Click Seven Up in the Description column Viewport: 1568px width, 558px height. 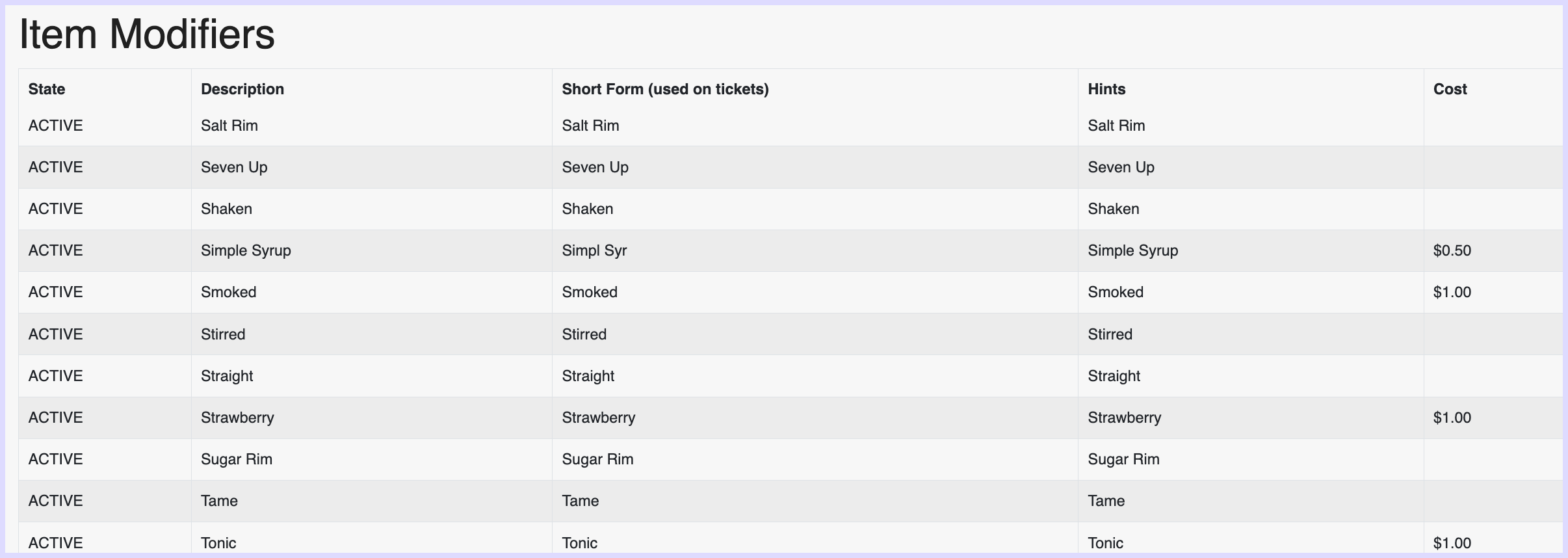coord(234,168)
